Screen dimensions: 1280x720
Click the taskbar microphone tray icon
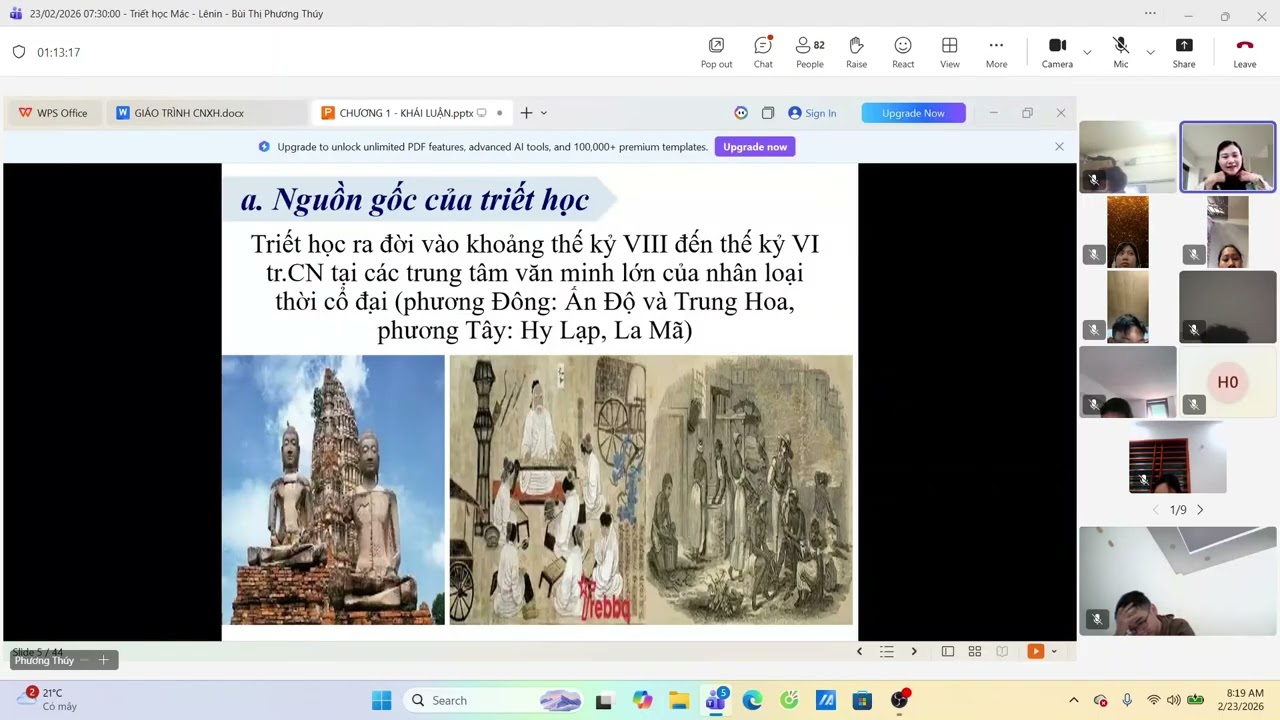pos(1127,700)
